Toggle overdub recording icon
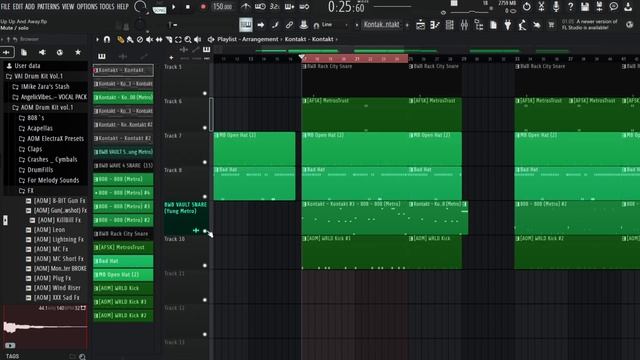Image resolution: width=640 pixels, height=360 pixels. 289,7
